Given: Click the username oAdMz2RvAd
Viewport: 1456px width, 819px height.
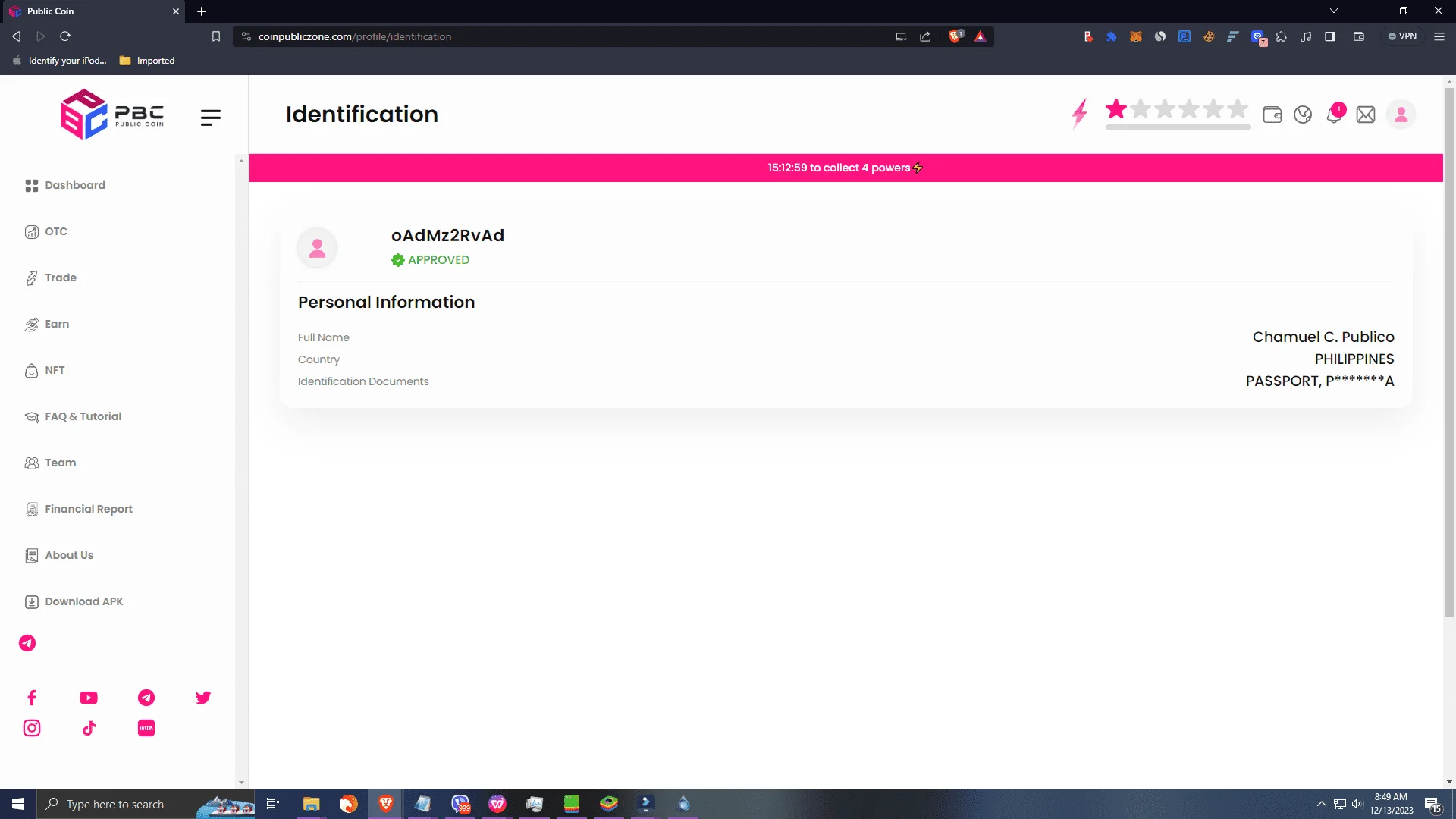Looking at the screenshot, I should click(447, 235).
